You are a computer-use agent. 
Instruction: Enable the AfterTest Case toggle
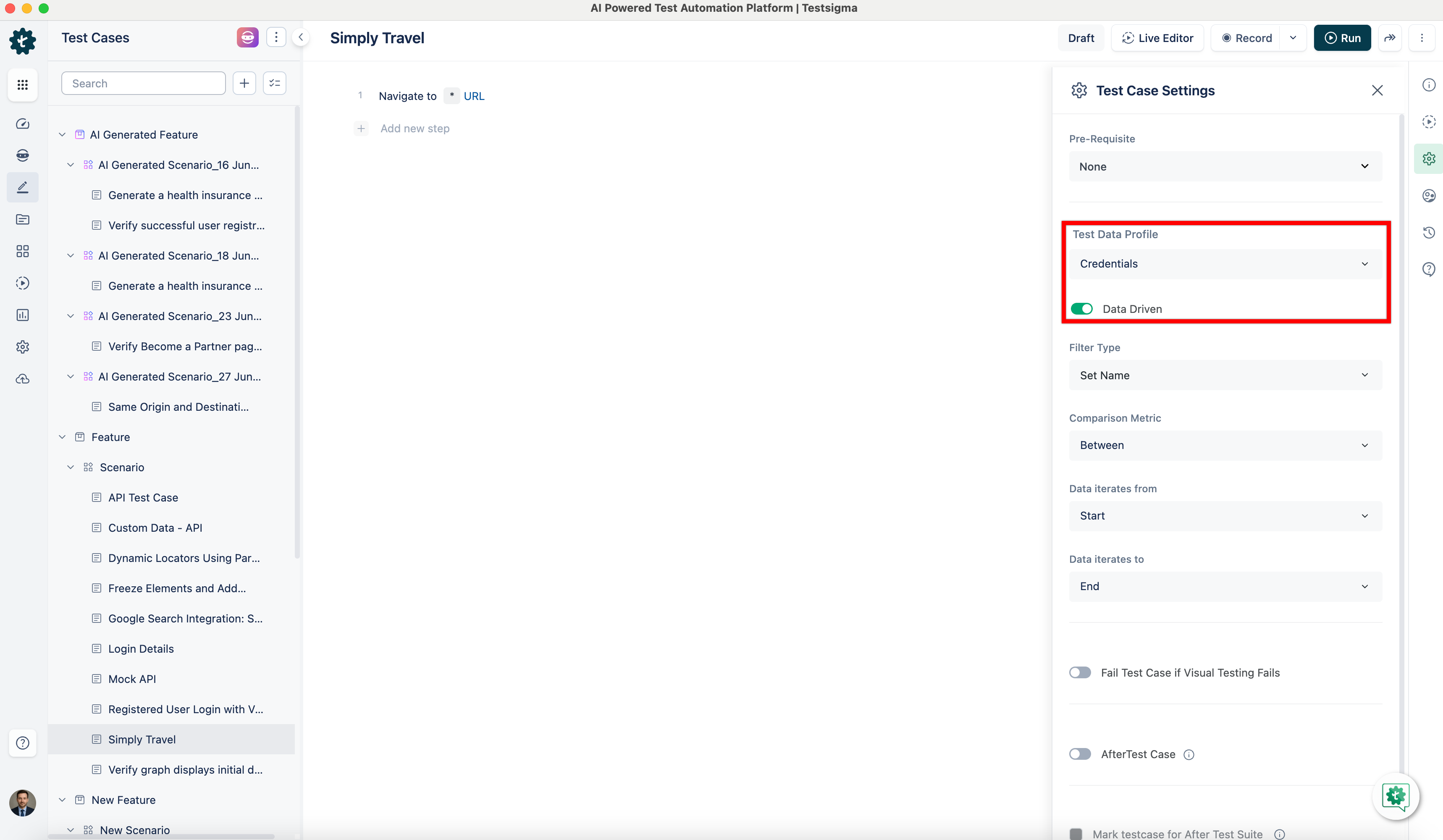point(1080,753)
